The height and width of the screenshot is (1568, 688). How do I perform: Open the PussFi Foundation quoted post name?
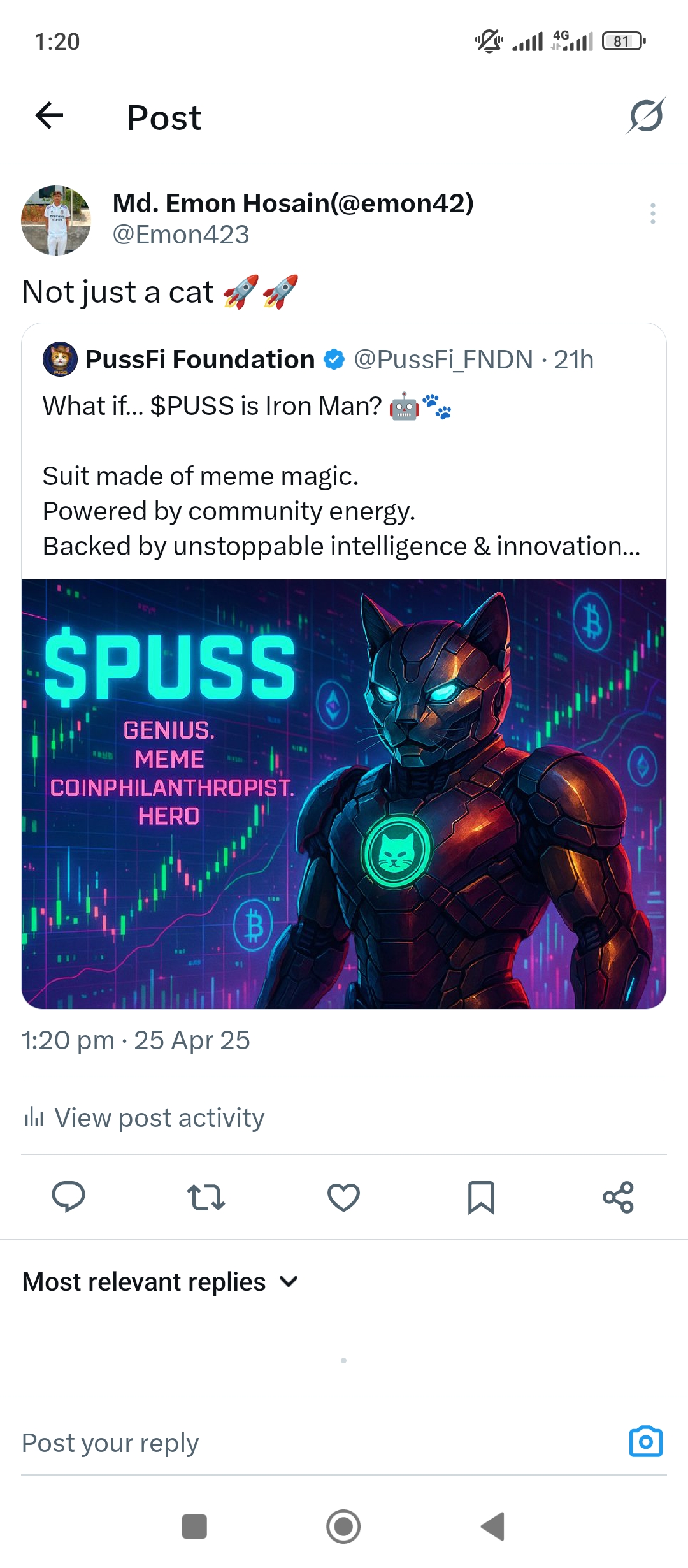[x=200, y=359]
